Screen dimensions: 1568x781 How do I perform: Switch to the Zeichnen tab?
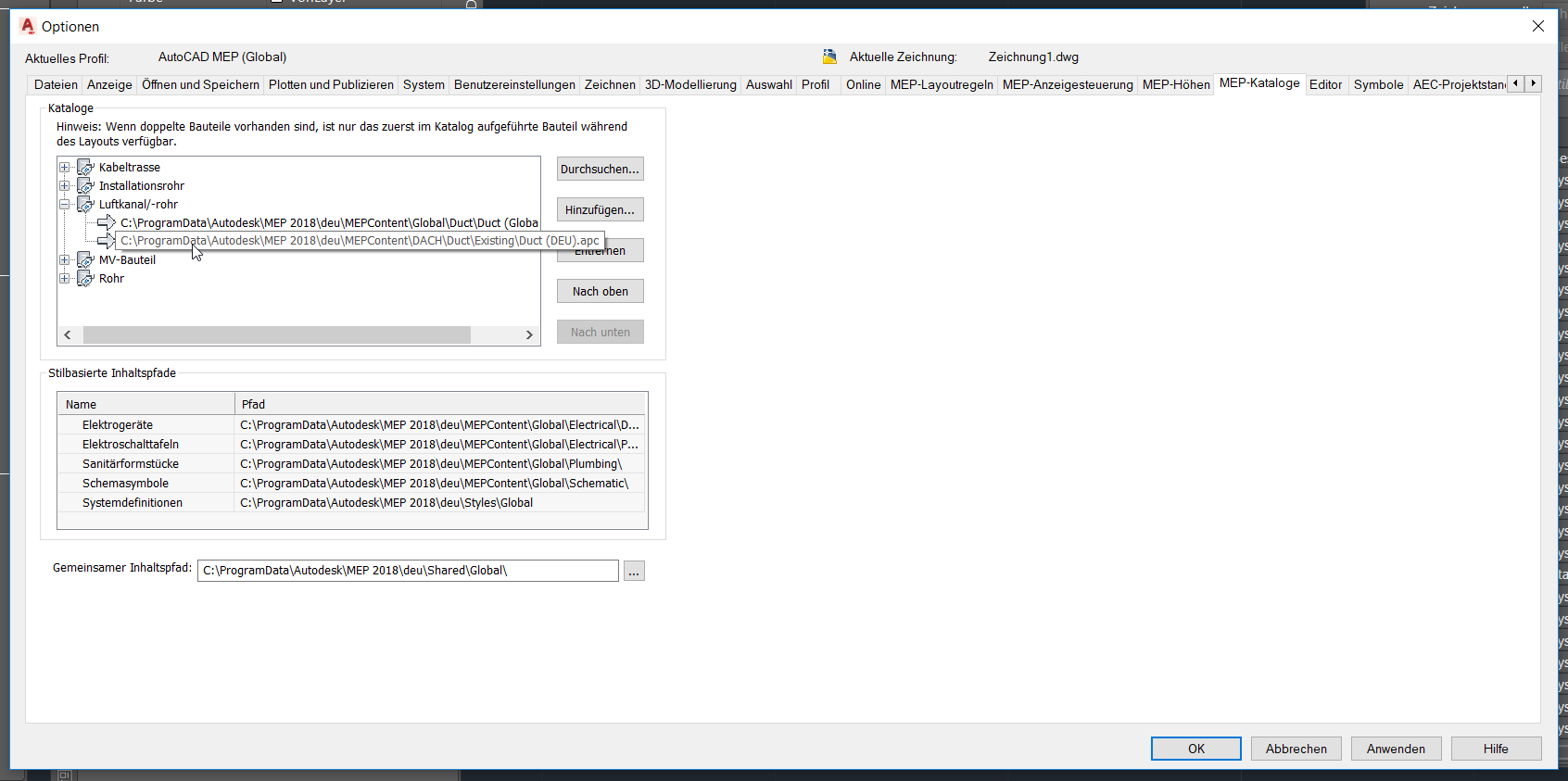click(610, 84)
